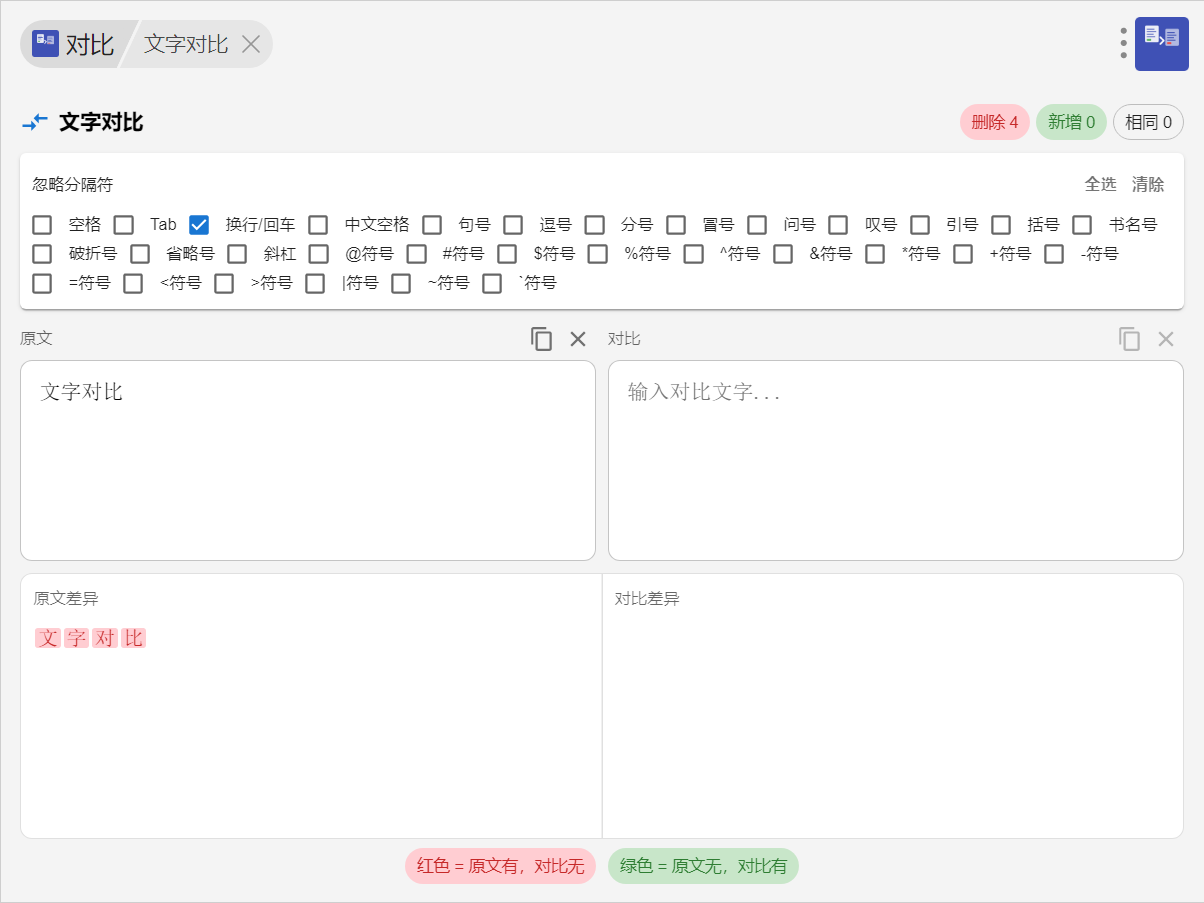Clear the 对比 panel with X icon

1166,339
